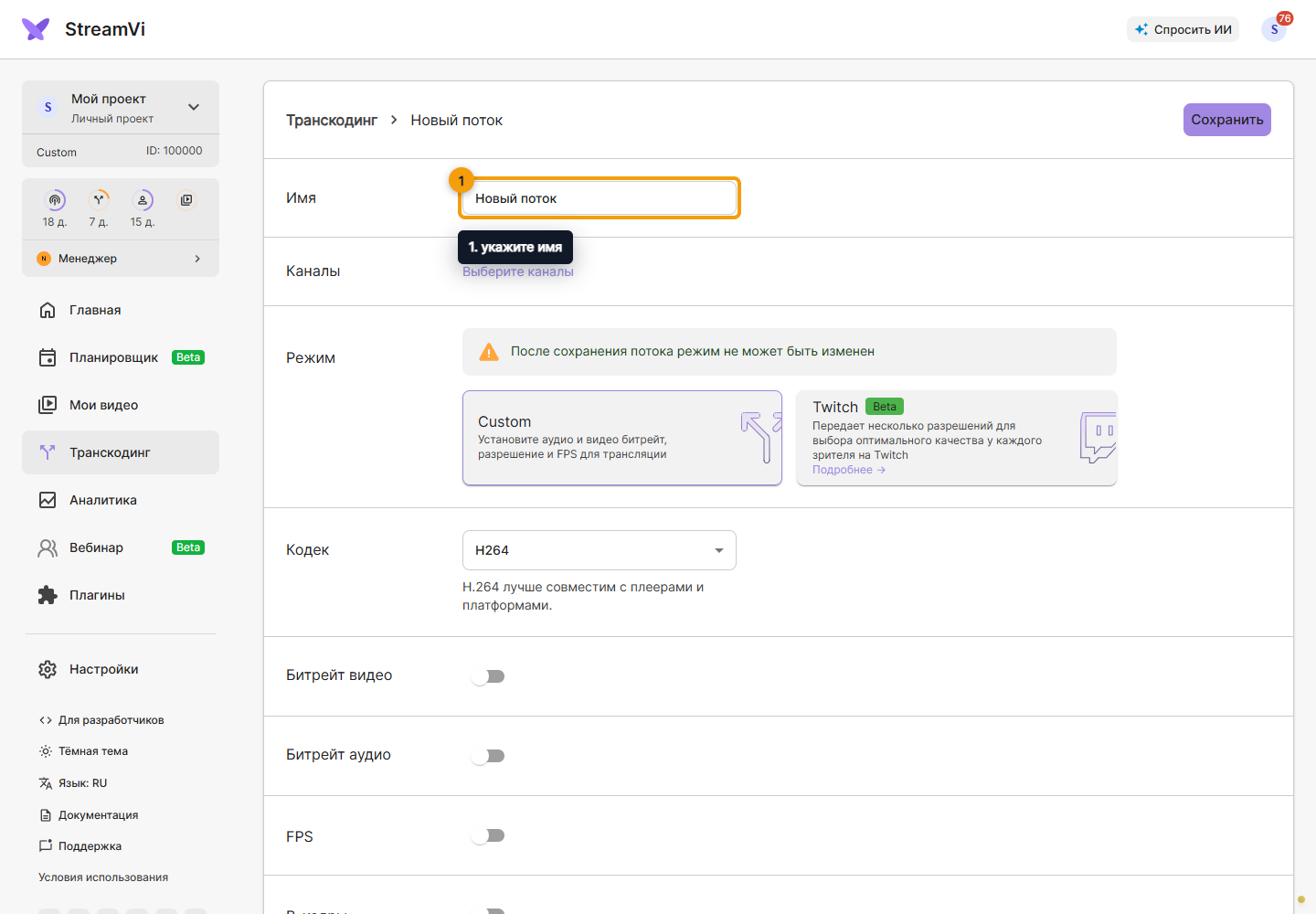Screen dimensions: 1316x914
Task: Click the StreamVi butterfly logo
Action: [36, 29]
